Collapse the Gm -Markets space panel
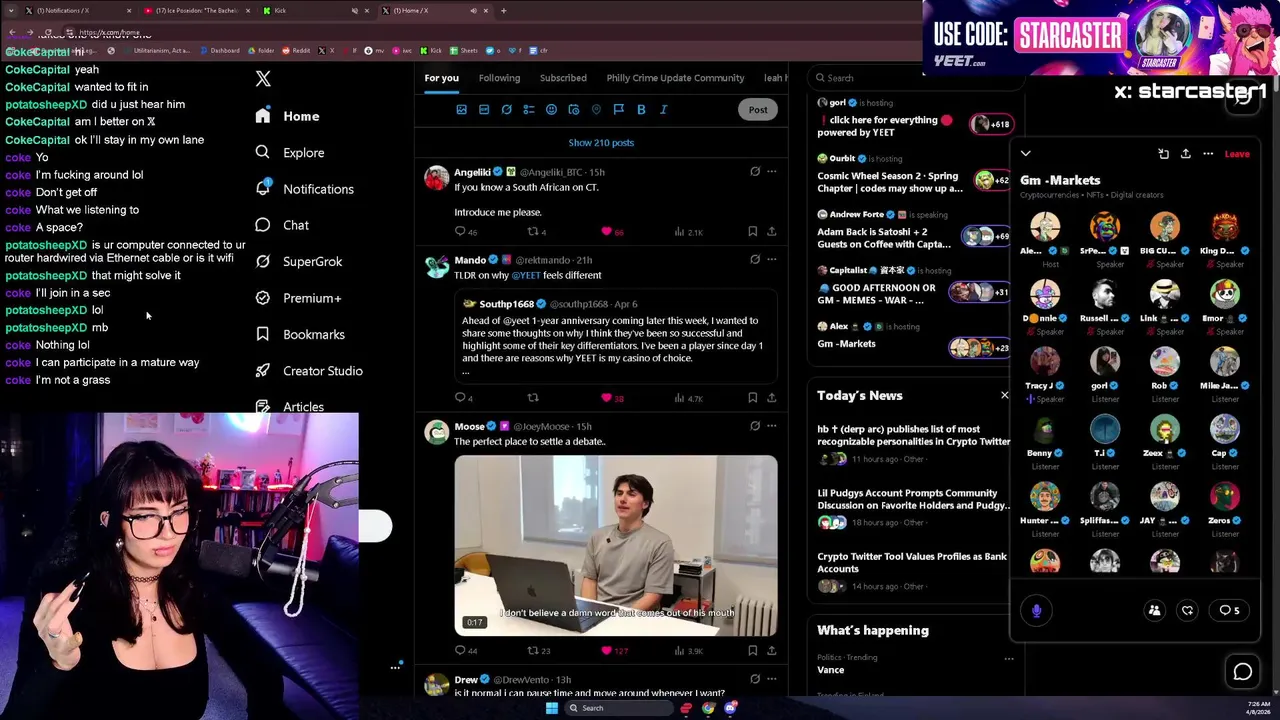 (1026, 154)
